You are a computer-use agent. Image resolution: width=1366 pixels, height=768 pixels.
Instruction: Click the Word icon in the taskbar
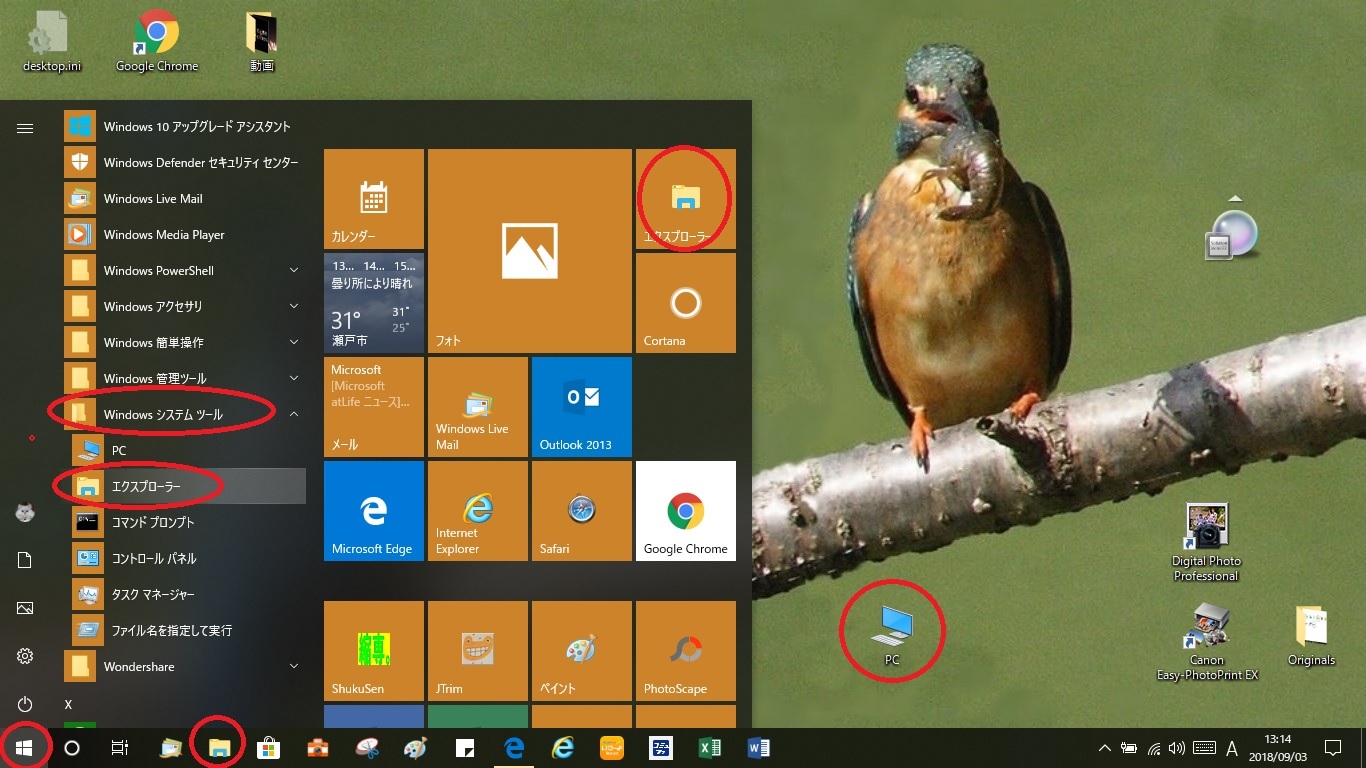tap(759, 748)
